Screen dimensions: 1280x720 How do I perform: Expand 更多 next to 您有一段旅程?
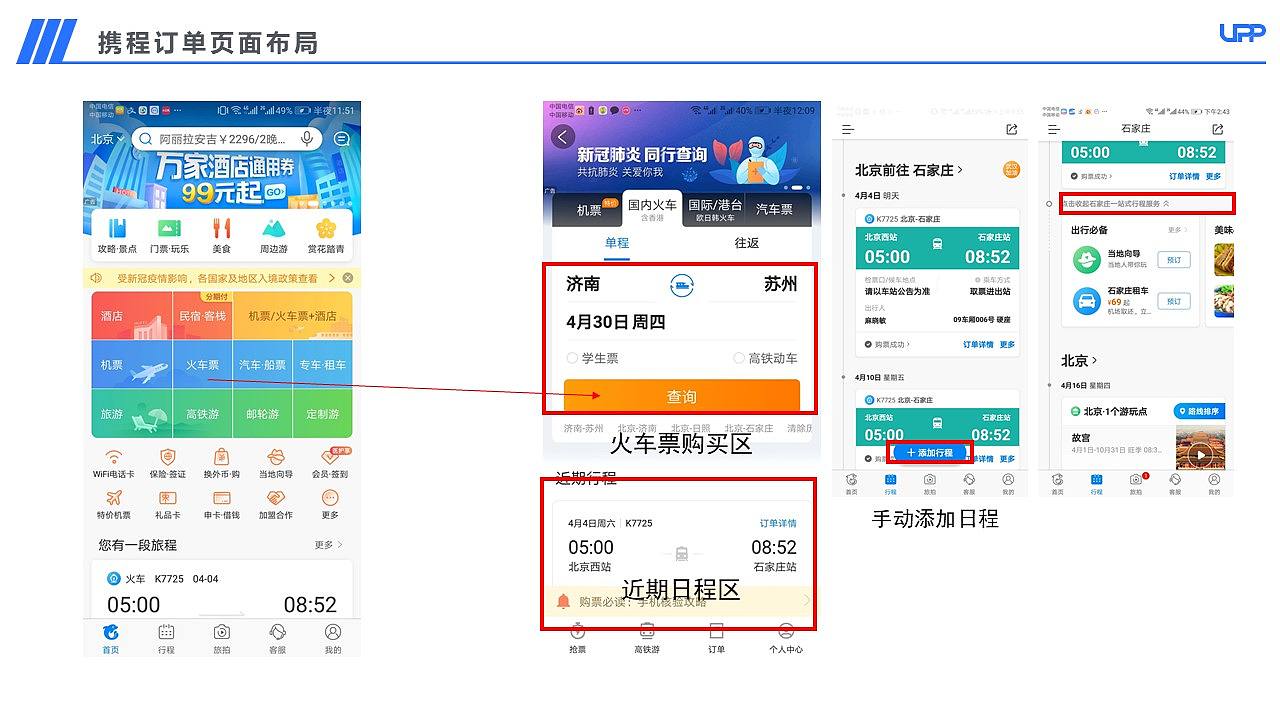pos(329,545)
